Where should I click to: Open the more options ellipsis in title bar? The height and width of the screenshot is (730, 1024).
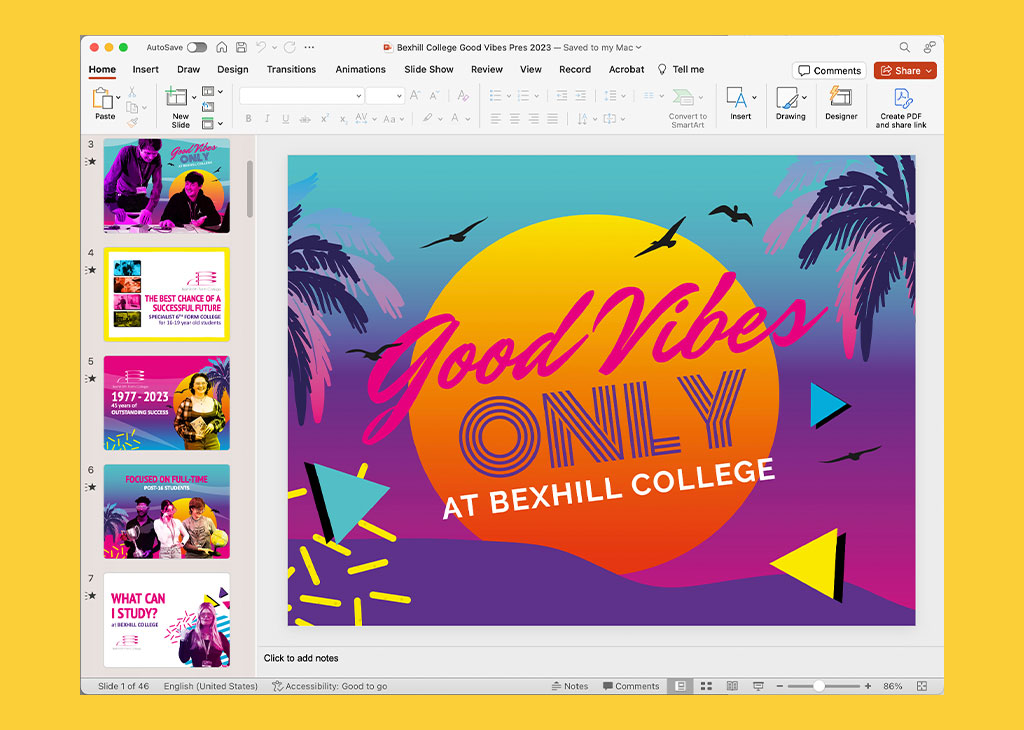click(x=310, y=47)
